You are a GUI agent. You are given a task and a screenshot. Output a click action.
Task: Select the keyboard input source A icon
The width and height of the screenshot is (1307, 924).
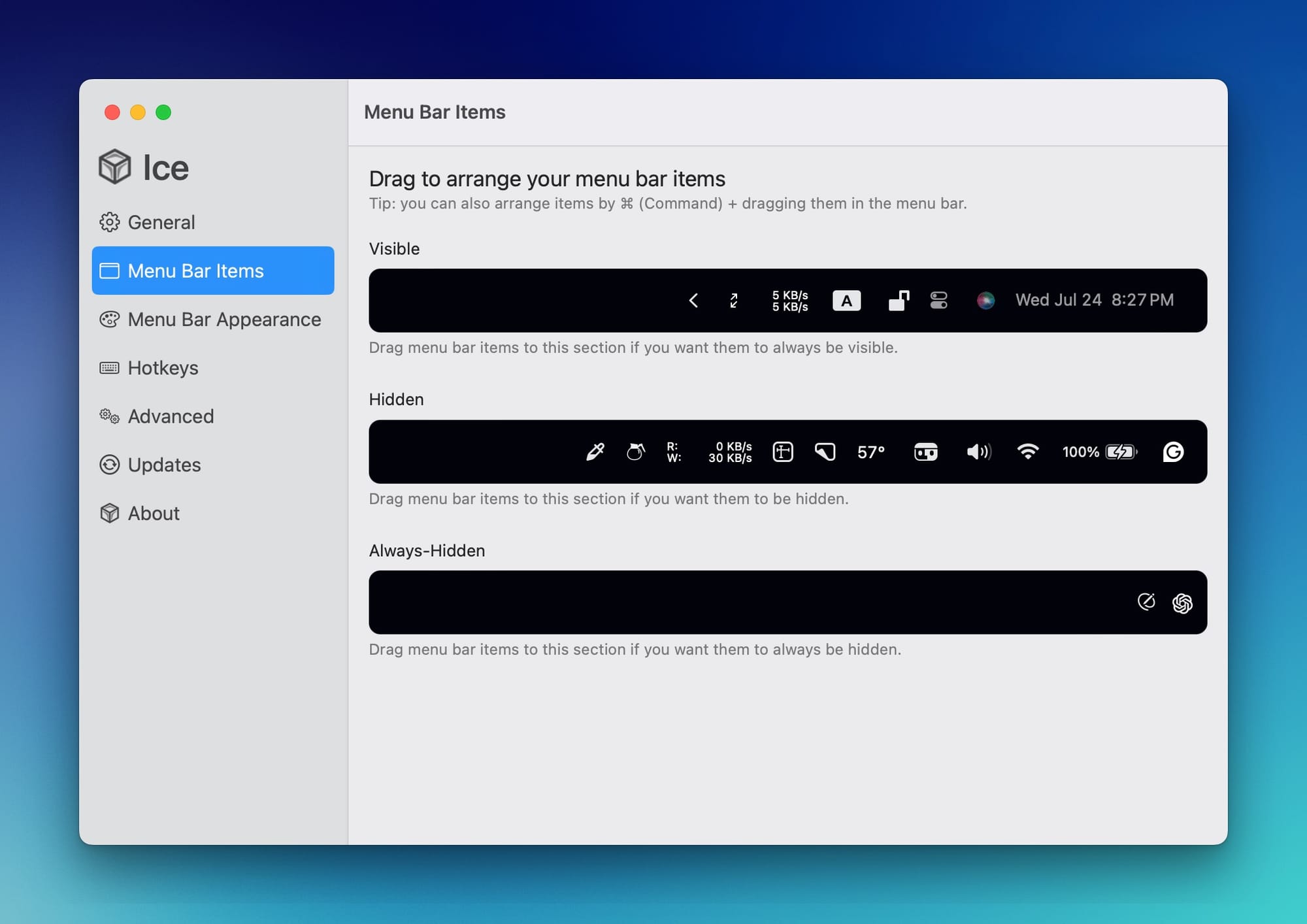click(x=846, y=301)
